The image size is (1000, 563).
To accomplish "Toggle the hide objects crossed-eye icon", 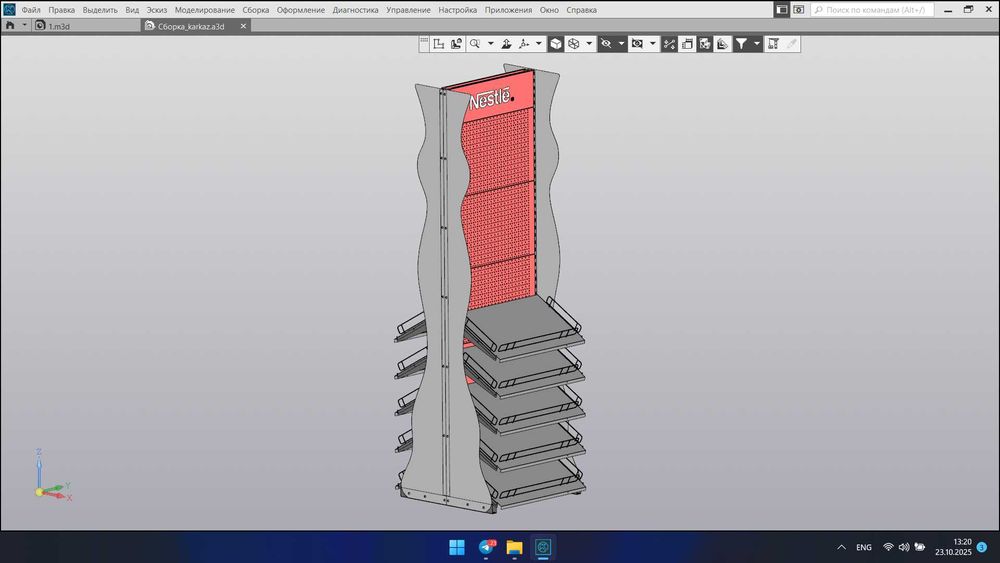I will (605, 44).
